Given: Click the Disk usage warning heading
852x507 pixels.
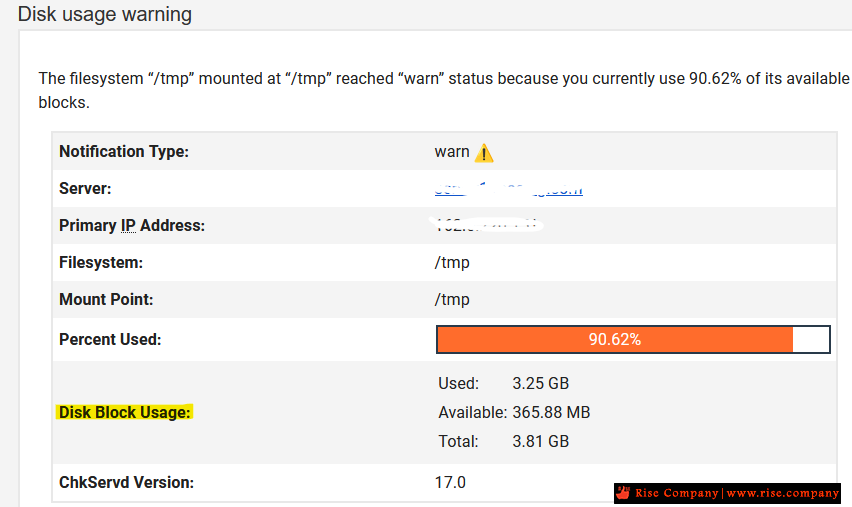Looking at the screenshot, I should coord(105,14).
